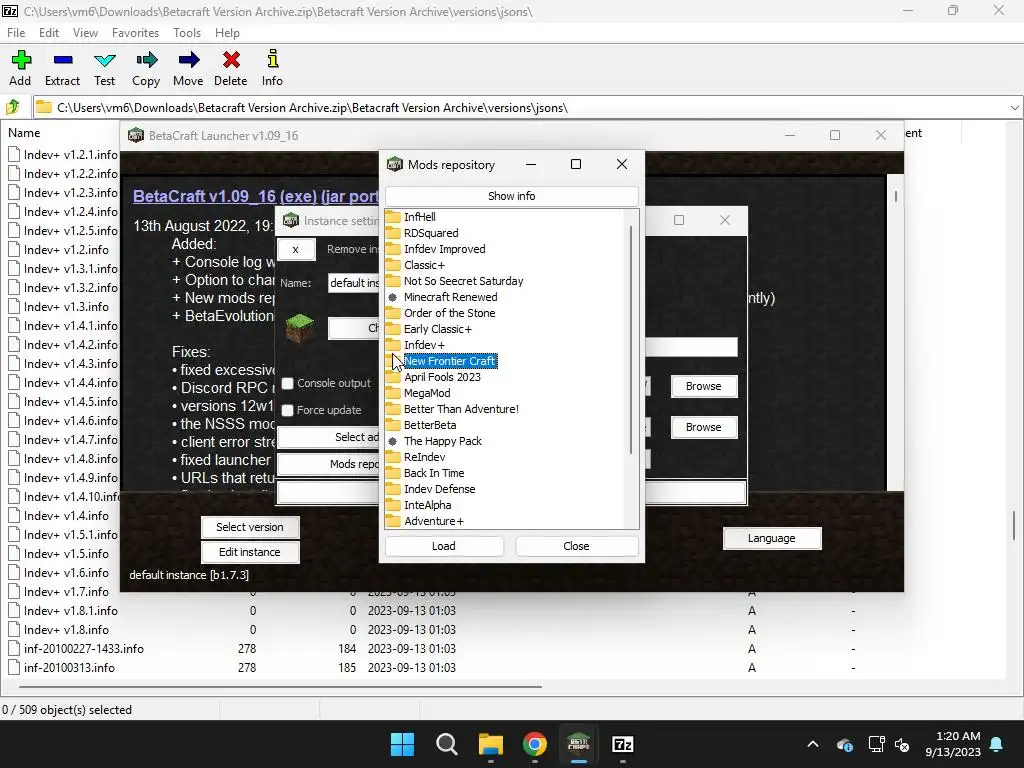This screenshot has height=768, width=1024.
Task: Select Order of the Stone entry
Action: tap(449, 313)
